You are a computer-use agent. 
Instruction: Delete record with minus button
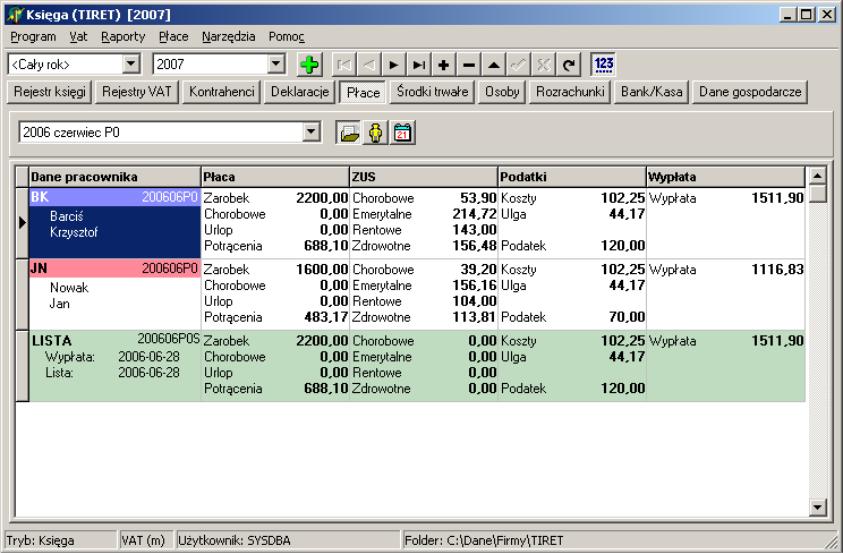click(x=469, y=65)
